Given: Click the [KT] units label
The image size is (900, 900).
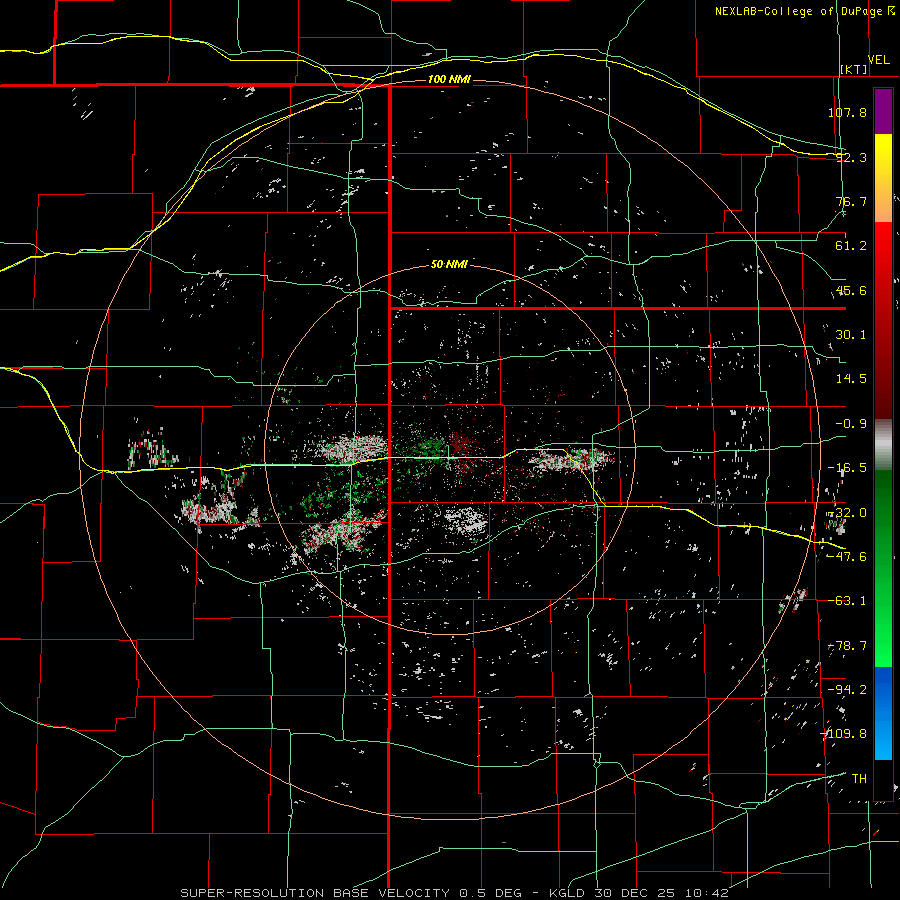Looking at the screenshot, I should click(x=854, y=69).
